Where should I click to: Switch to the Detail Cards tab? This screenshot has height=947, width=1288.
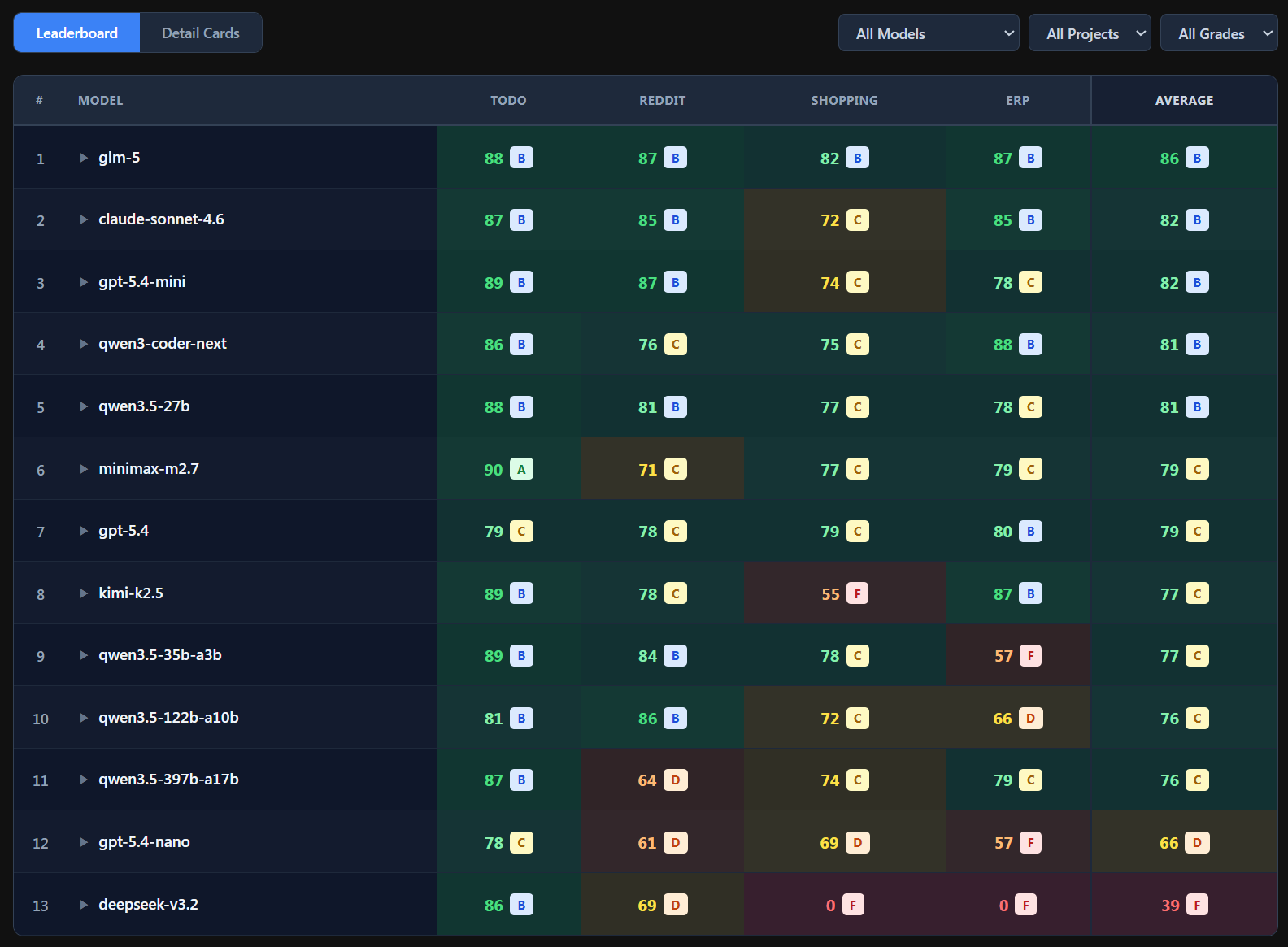tap(200, 33)
